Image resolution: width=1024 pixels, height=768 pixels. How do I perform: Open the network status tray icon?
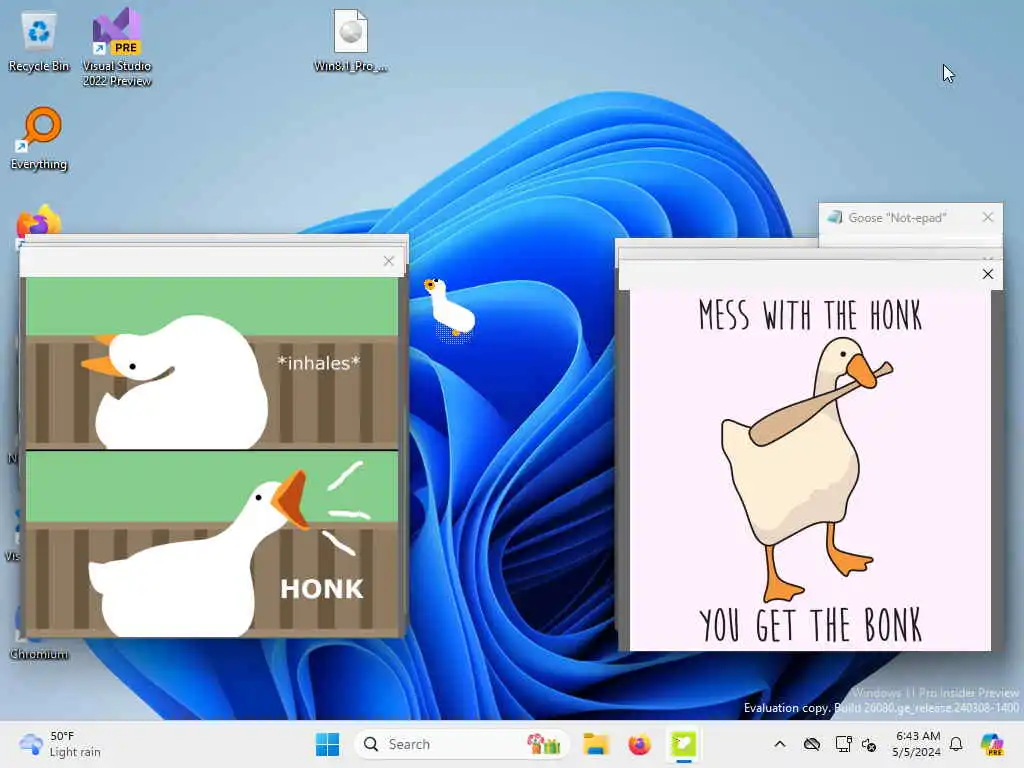pos(843,744)
